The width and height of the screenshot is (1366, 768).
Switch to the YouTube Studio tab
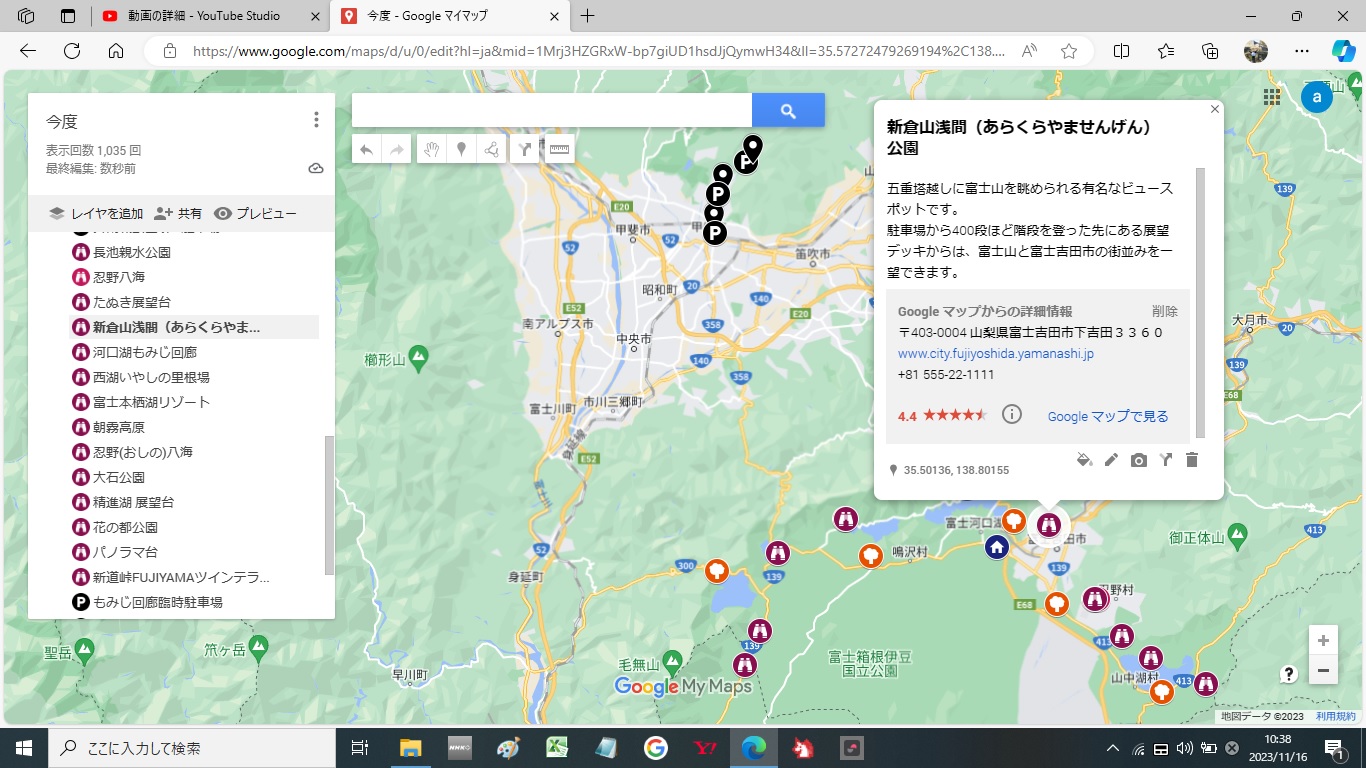coord(209,16)
